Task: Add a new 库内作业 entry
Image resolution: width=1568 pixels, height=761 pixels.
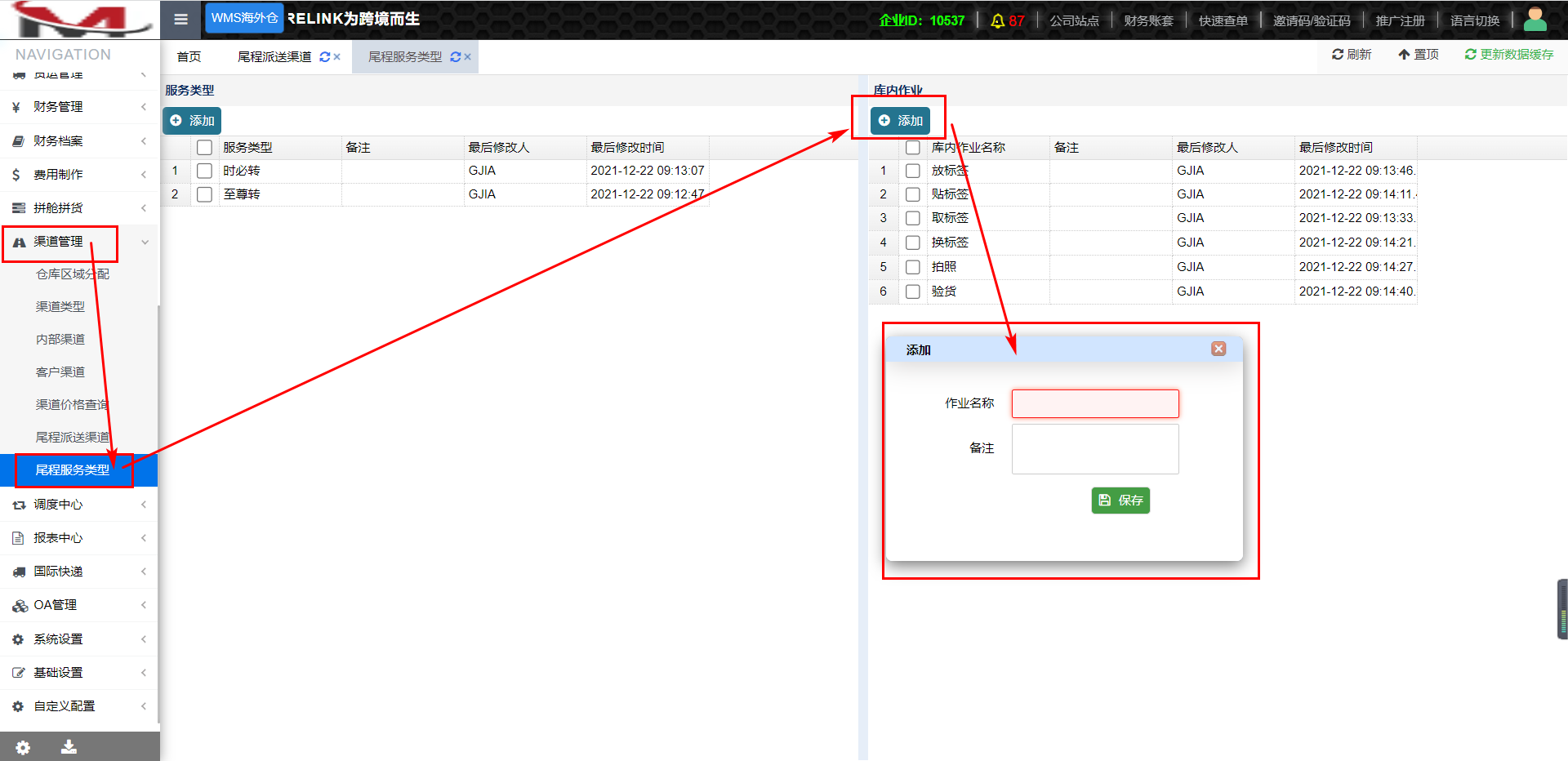Action: (x=900, y=121)
